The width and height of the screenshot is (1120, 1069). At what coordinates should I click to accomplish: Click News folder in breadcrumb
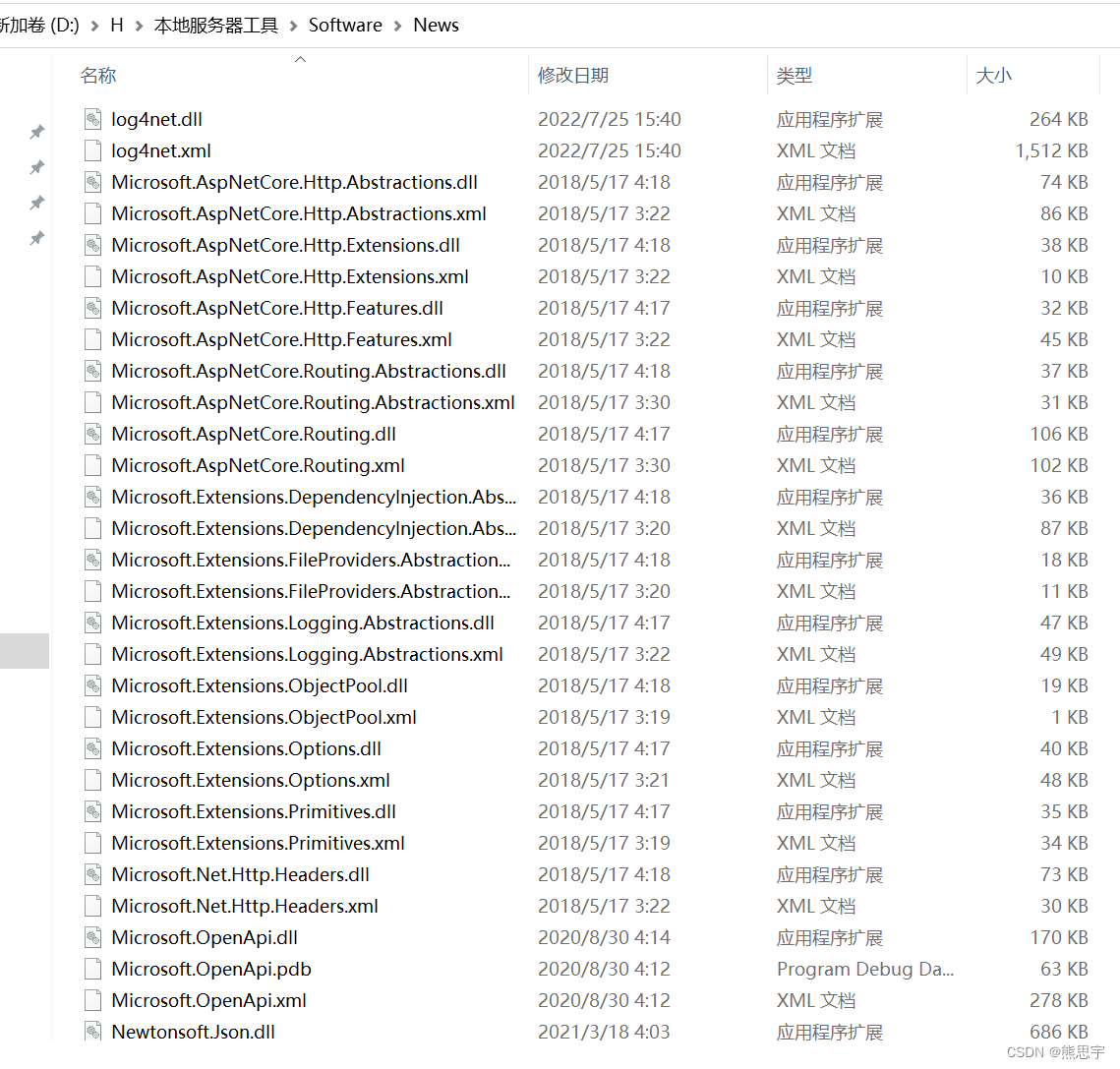point(436,25)
